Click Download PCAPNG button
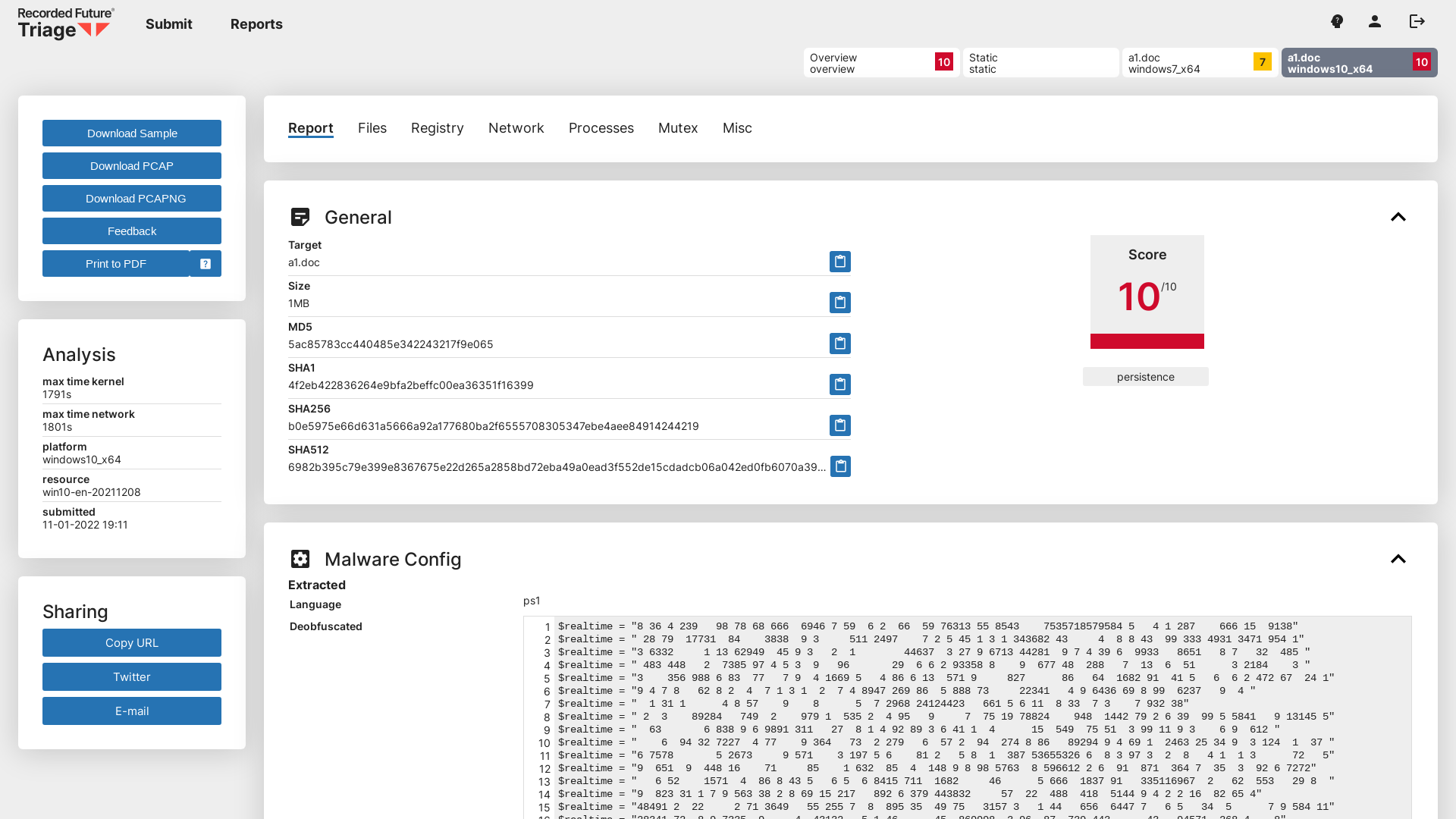The width and height of the screenshot is (1456, 819). coord(132,199)
